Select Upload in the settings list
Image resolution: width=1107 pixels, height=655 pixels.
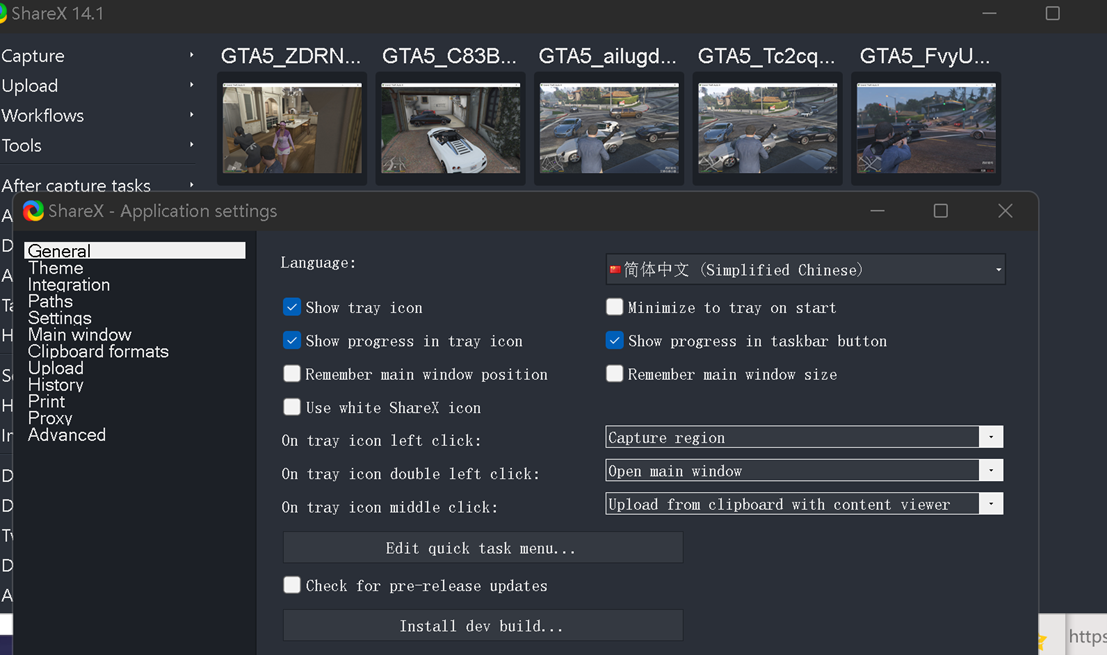(x=56, y=368)
